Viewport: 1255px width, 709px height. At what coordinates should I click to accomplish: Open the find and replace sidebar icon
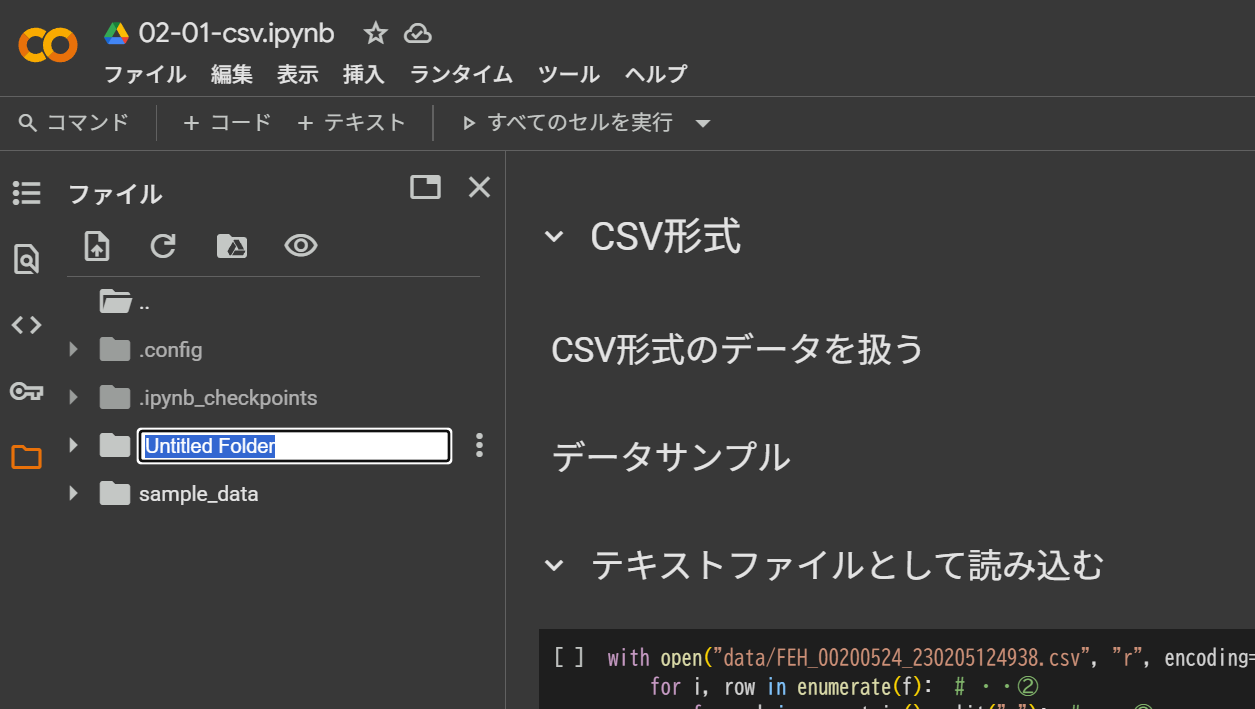[x=26, y=259]
